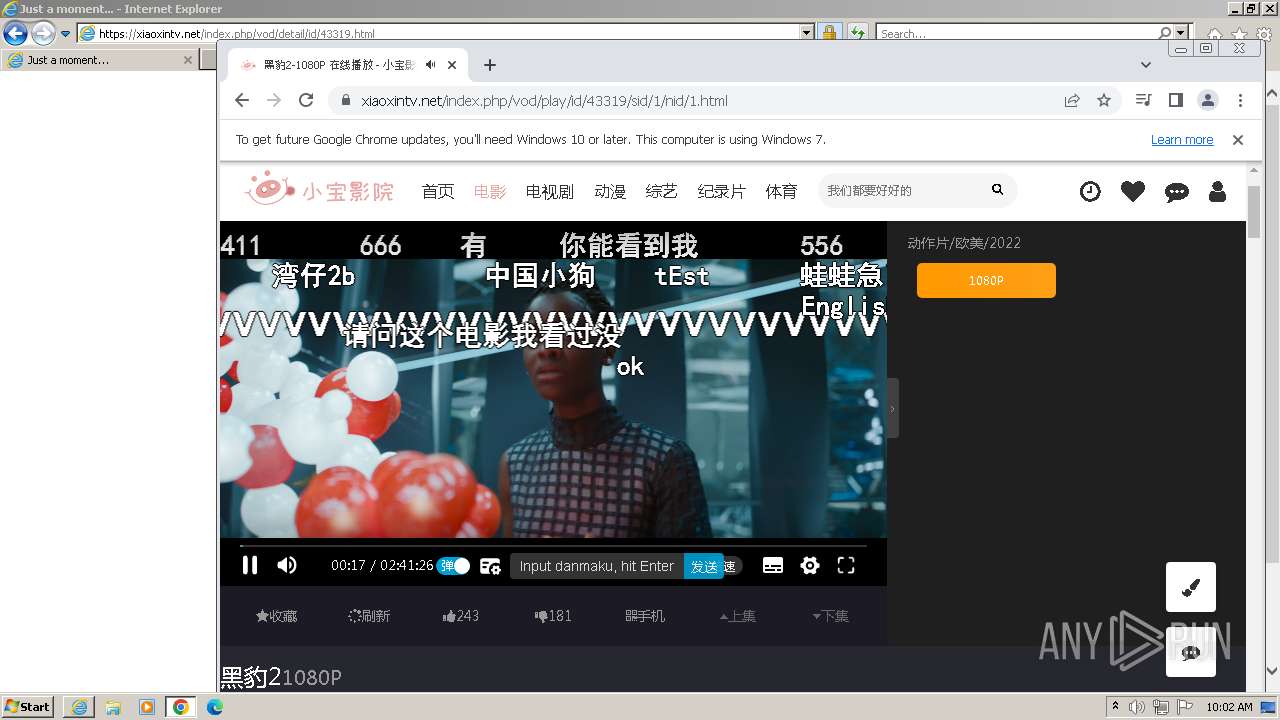Screen dimensions: 1280x720
Task: Submit search with magnifier icon
Action: click(x=997, y=190)
